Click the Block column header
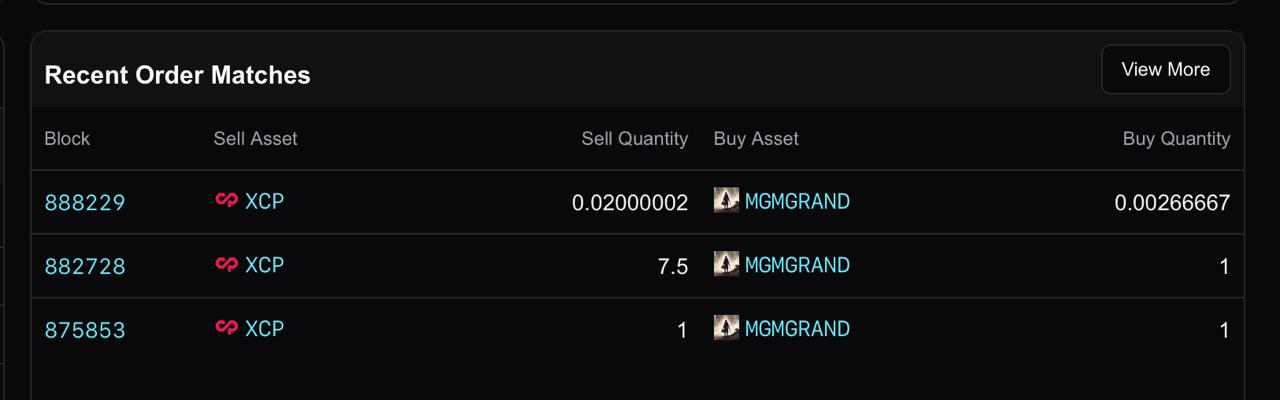This screenshot has height=400, width=1280. (67, 139)
